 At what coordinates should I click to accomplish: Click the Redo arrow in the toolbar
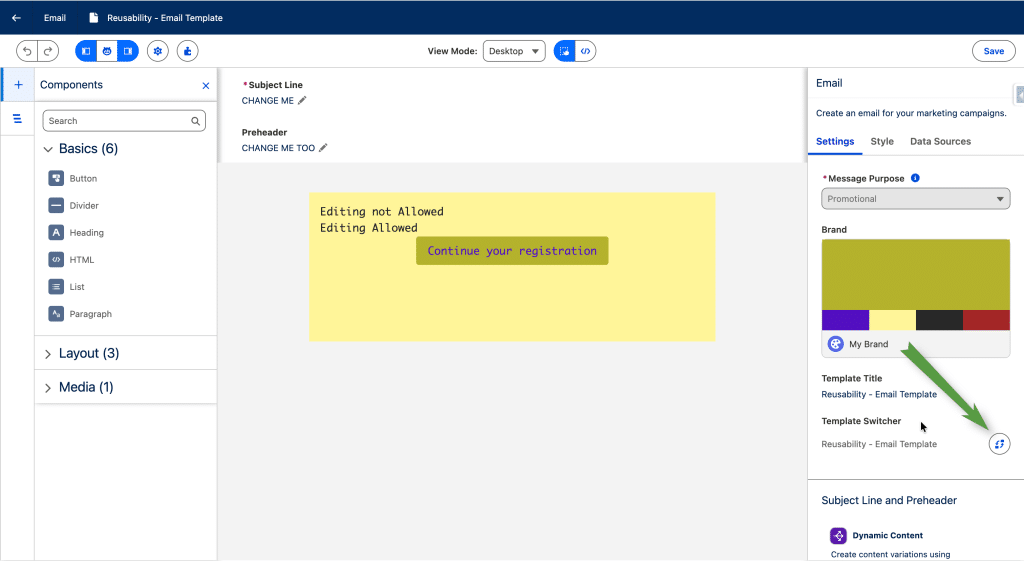coord(48,51)
